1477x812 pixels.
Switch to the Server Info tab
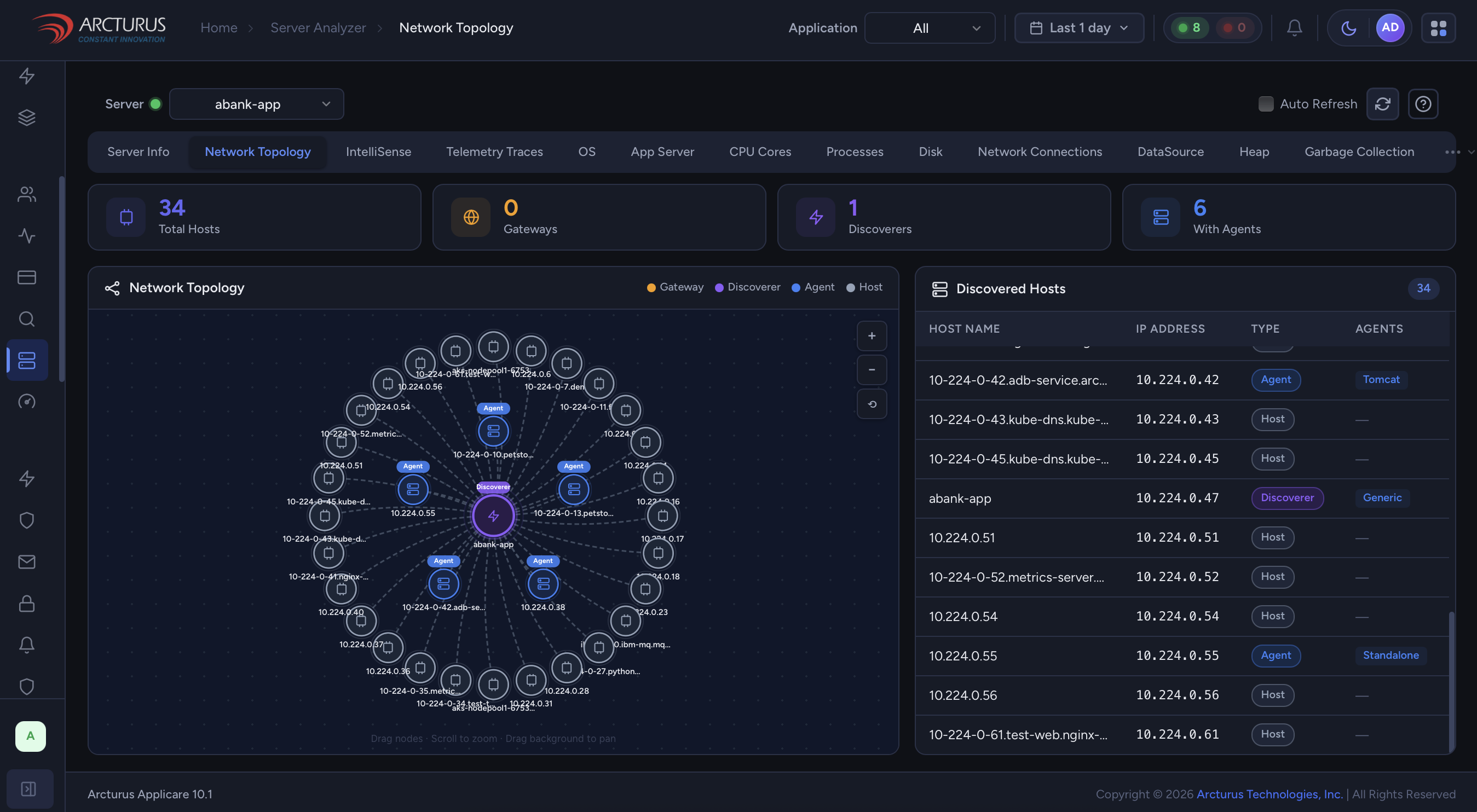[x=138, y=152]
